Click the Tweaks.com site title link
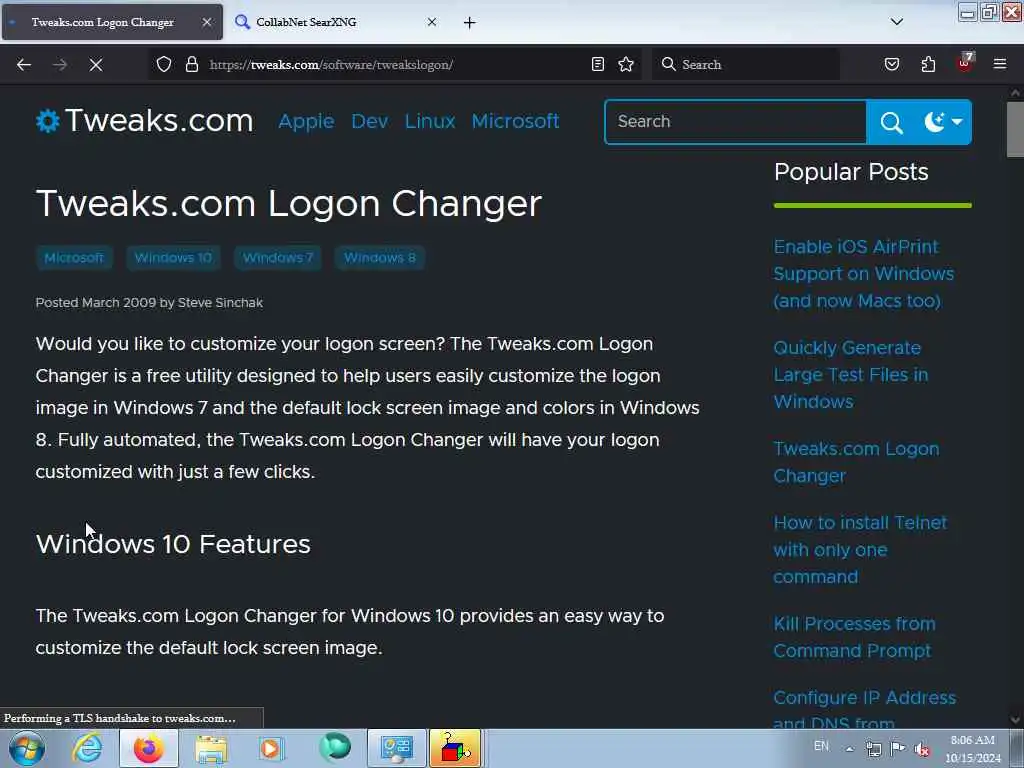Image resolution: width=1024 pixels, height=768 pixels. point(159,121)
